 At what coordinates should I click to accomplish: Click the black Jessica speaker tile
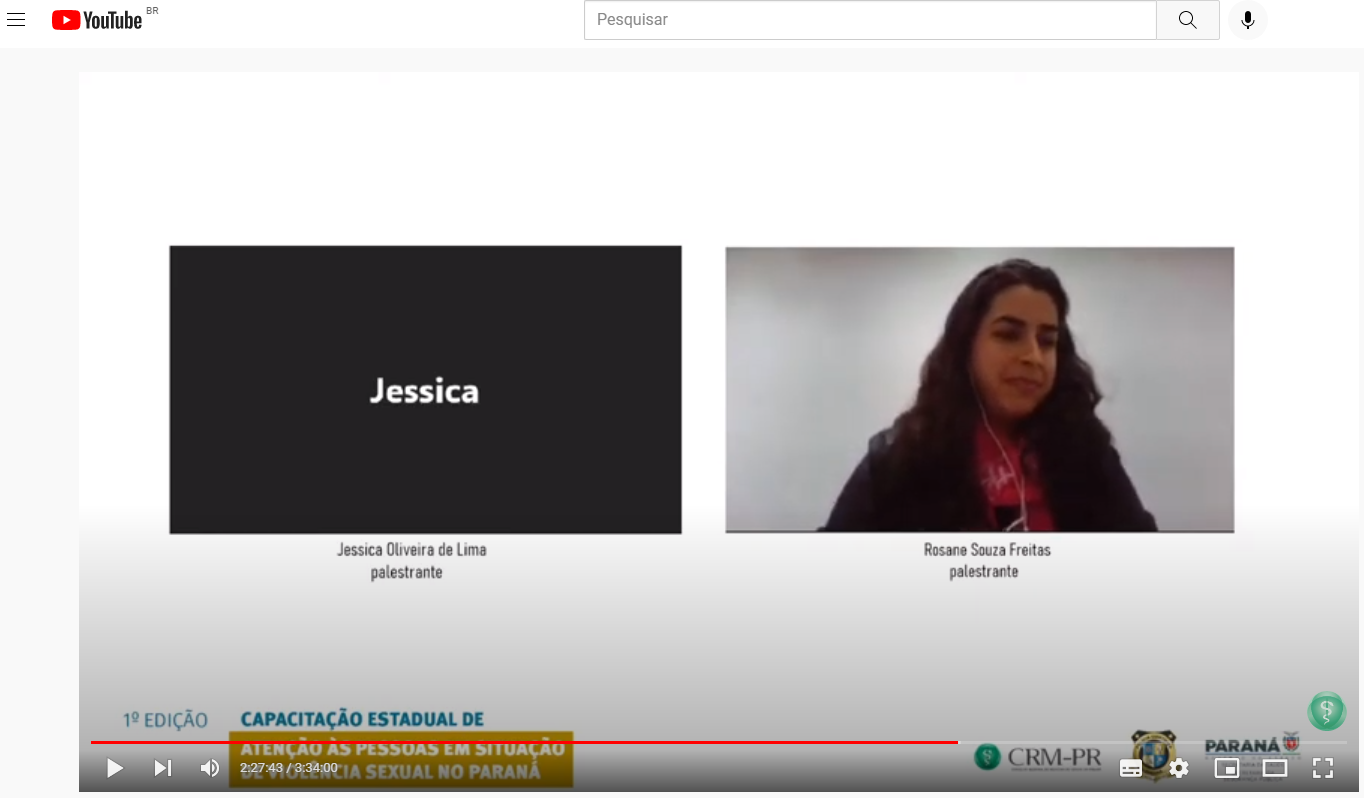click(x=425, y=390)
